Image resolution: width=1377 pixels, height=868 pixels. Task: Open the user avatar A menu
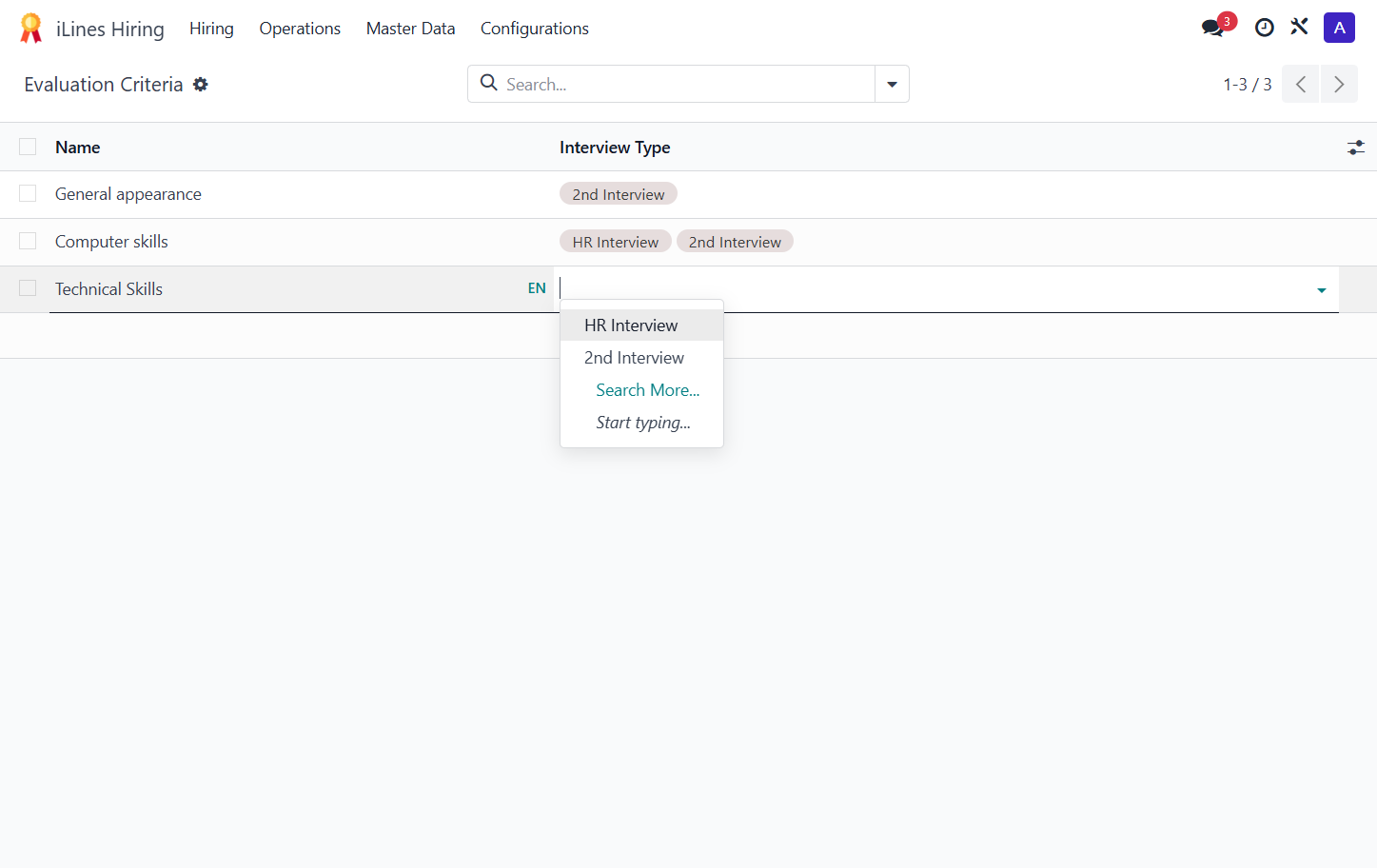(1339, 28)
